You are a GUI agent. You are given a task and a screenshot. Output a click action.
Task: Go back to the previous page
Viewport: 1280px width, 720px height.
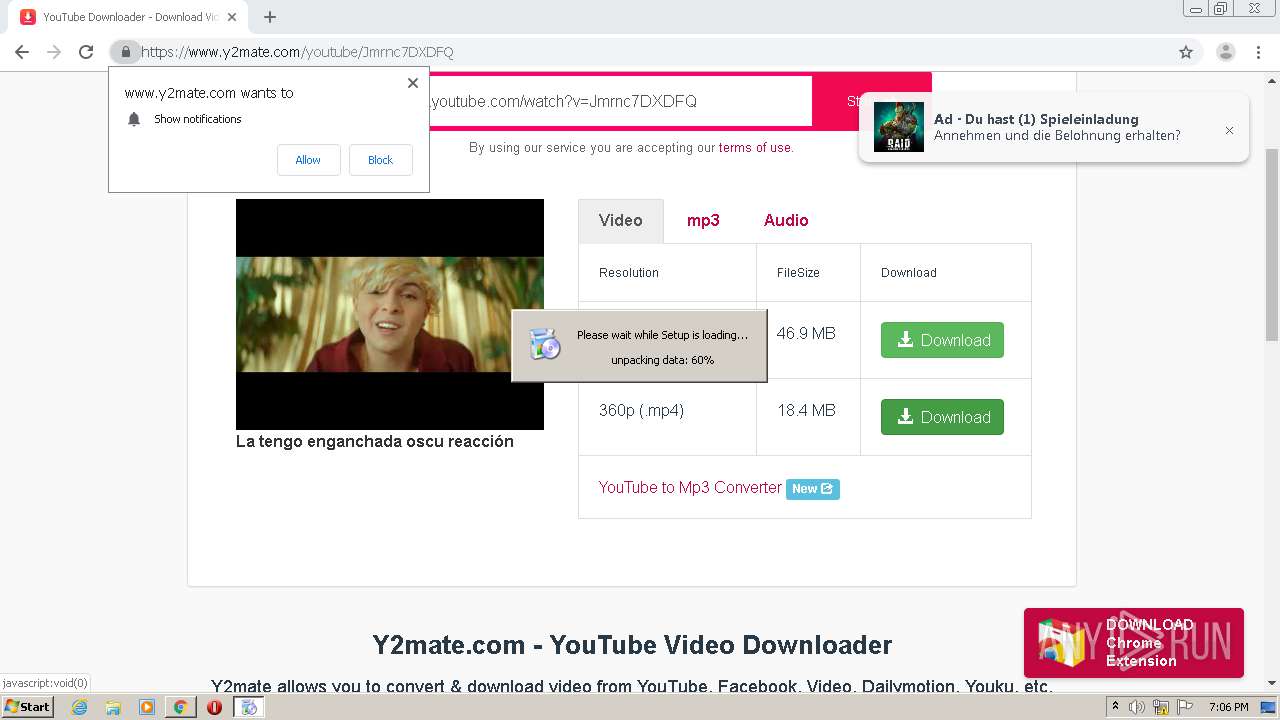(x=22, y=52)
